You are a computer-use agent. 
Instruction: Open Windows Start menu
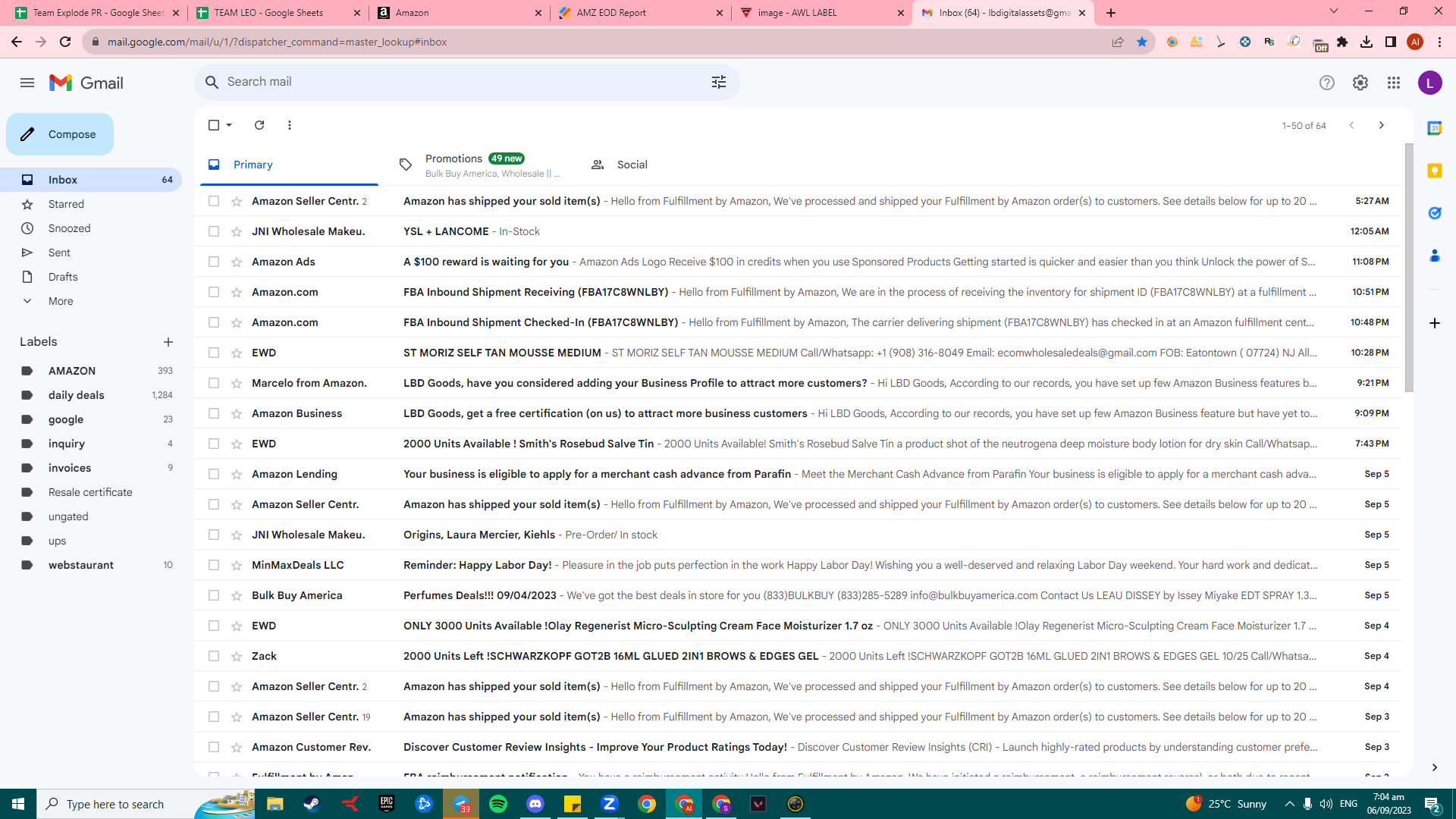pyautogui.click(x=18, y=804)
